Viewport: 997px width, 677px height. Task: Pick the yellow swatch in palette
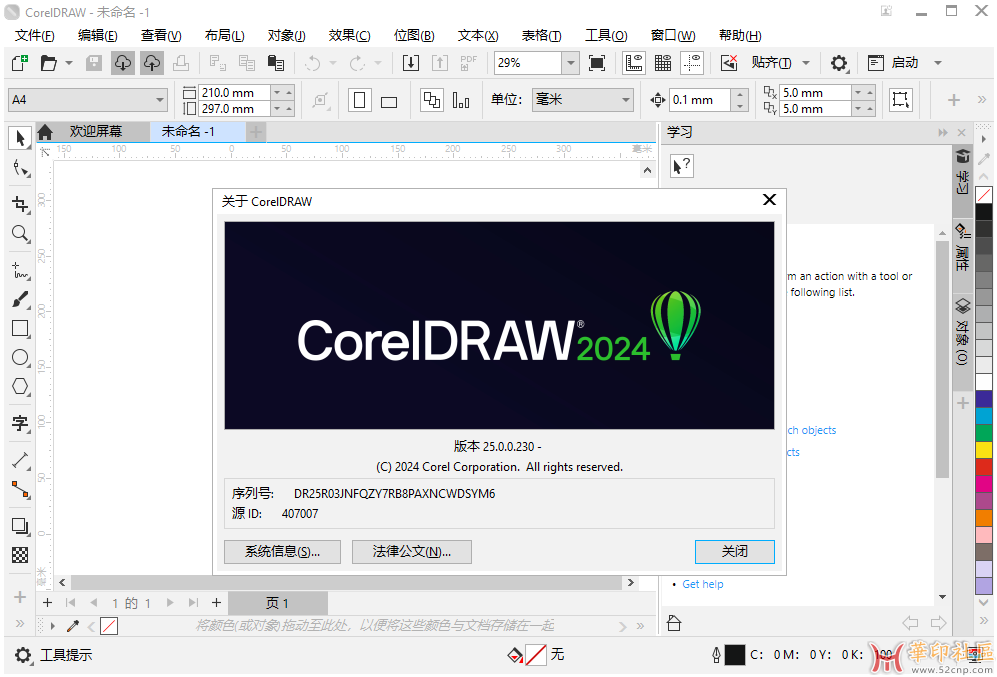point(984,449)
